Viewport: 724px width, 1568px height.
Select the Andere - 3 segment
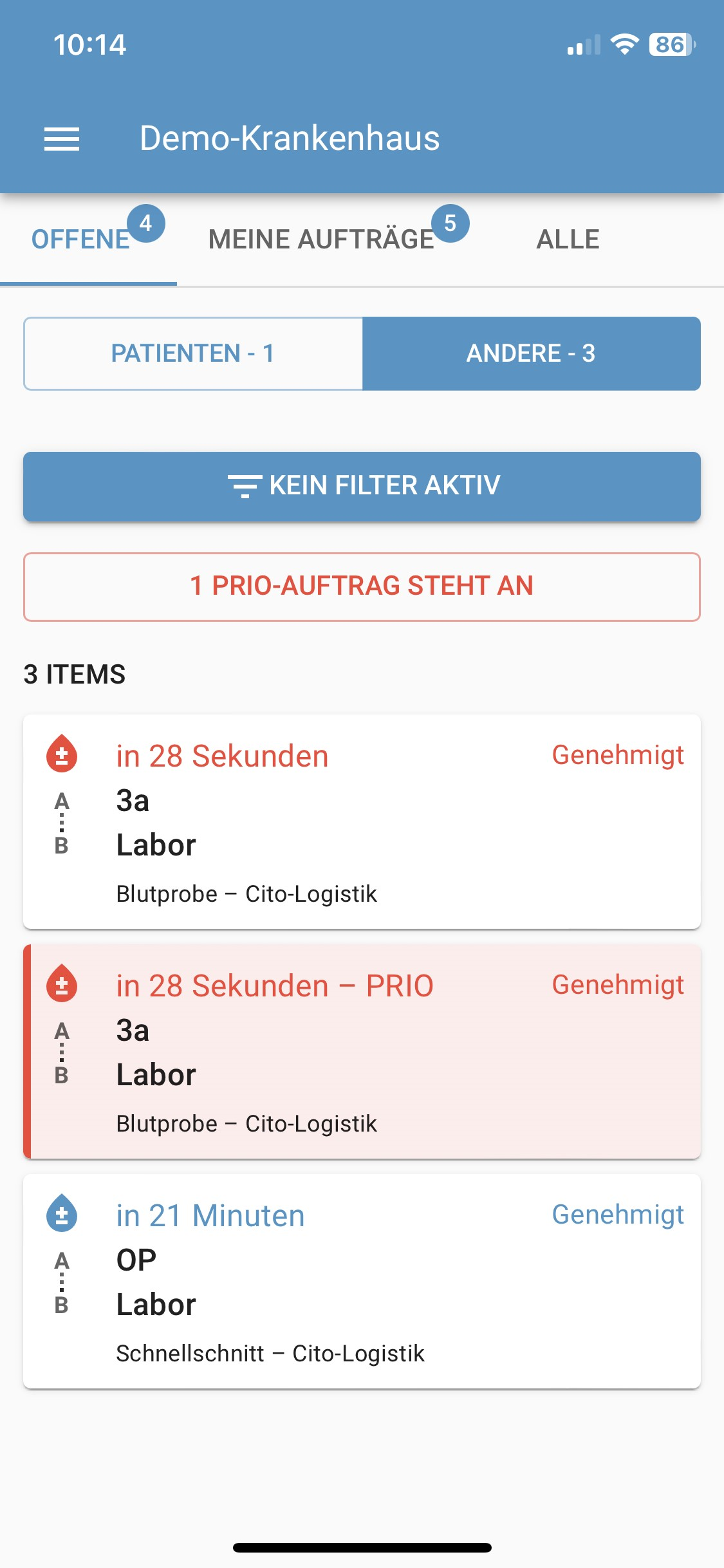click(x=532, y=353)
